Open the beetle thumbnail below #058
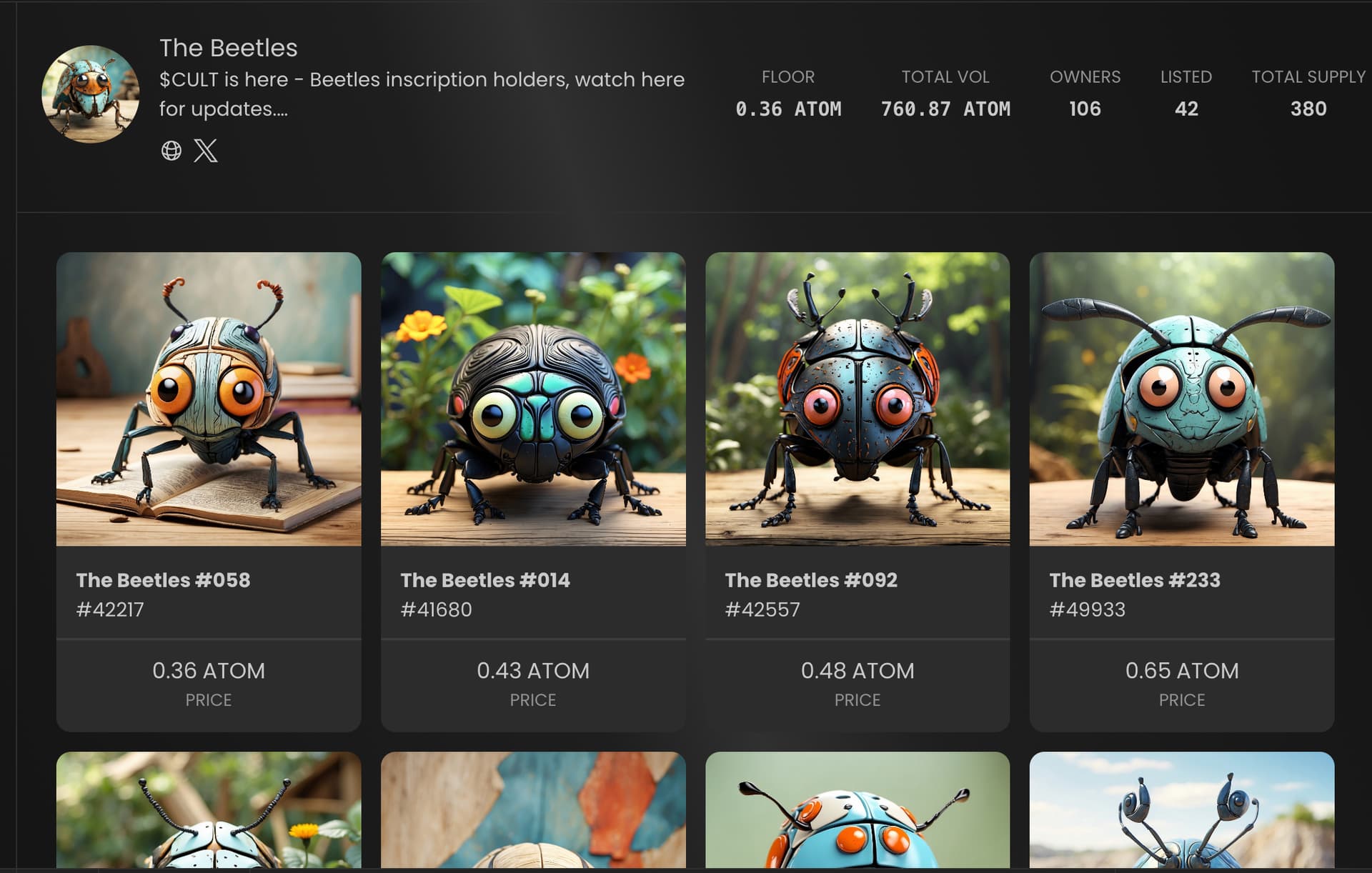 tap(209, 810)
